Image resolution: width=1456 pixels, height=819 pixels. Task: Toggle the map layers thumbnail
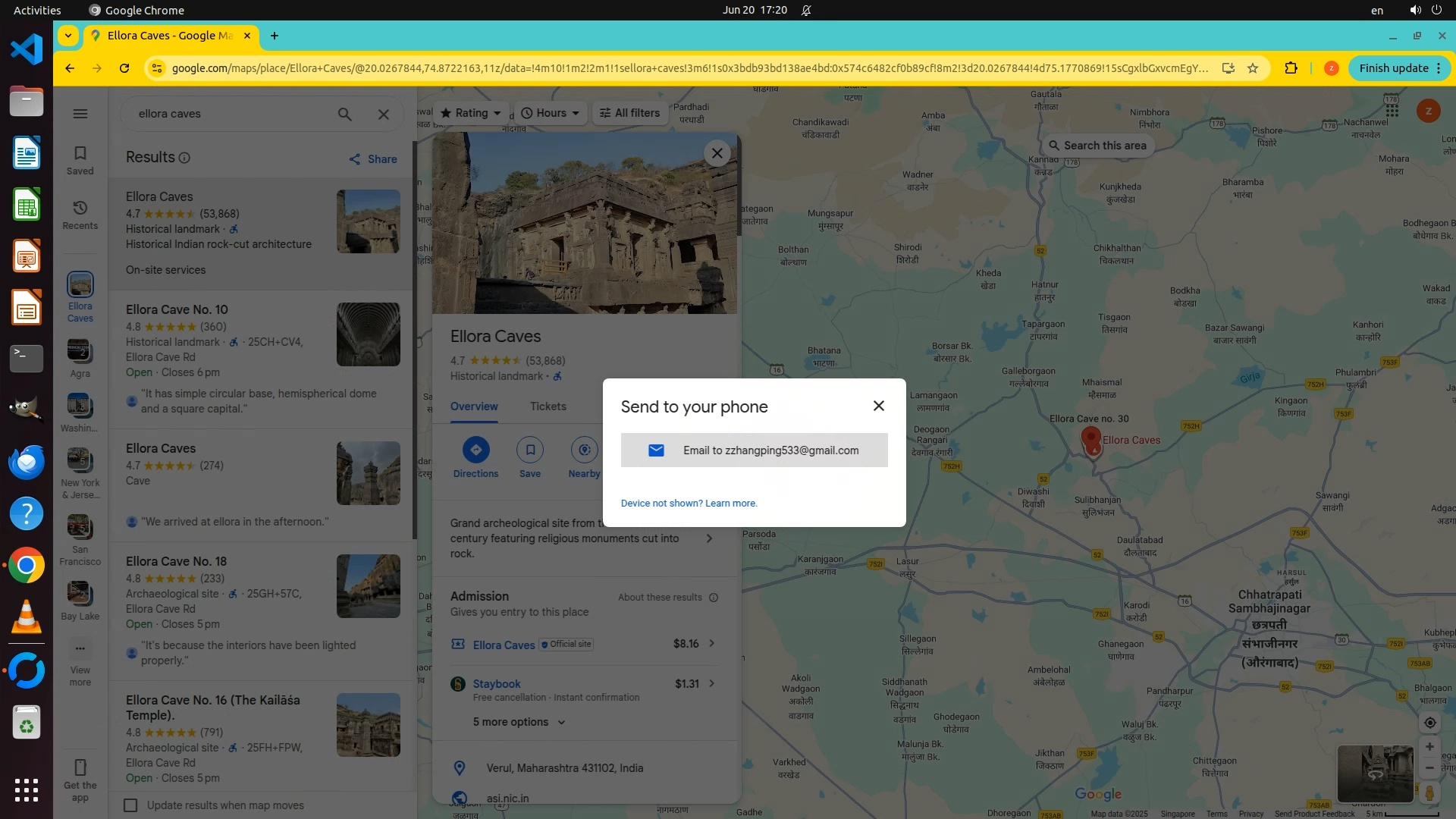point(1375,773)
